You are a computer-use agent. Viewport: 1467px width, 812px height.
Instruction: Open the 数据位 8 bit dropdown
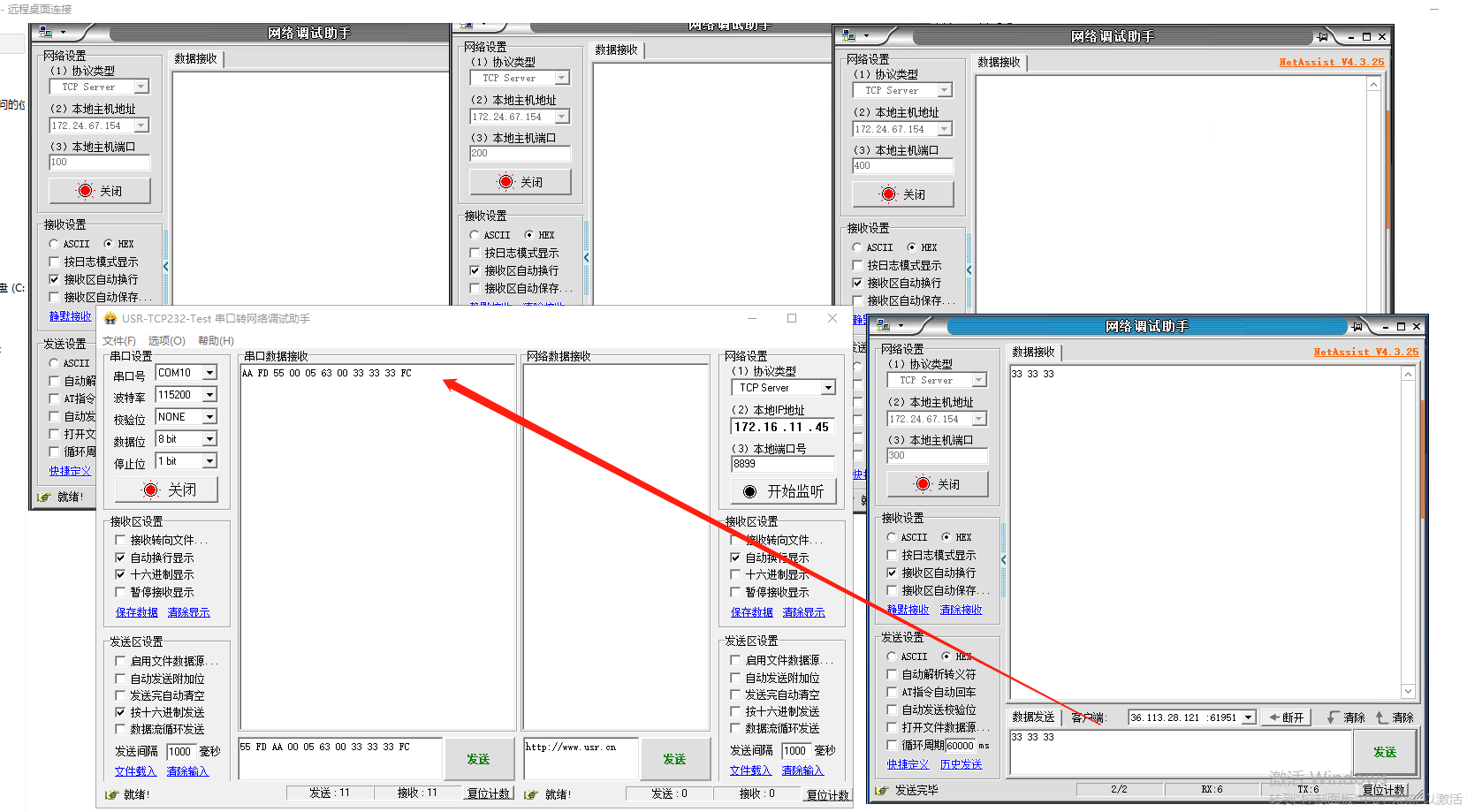(210, 439)
